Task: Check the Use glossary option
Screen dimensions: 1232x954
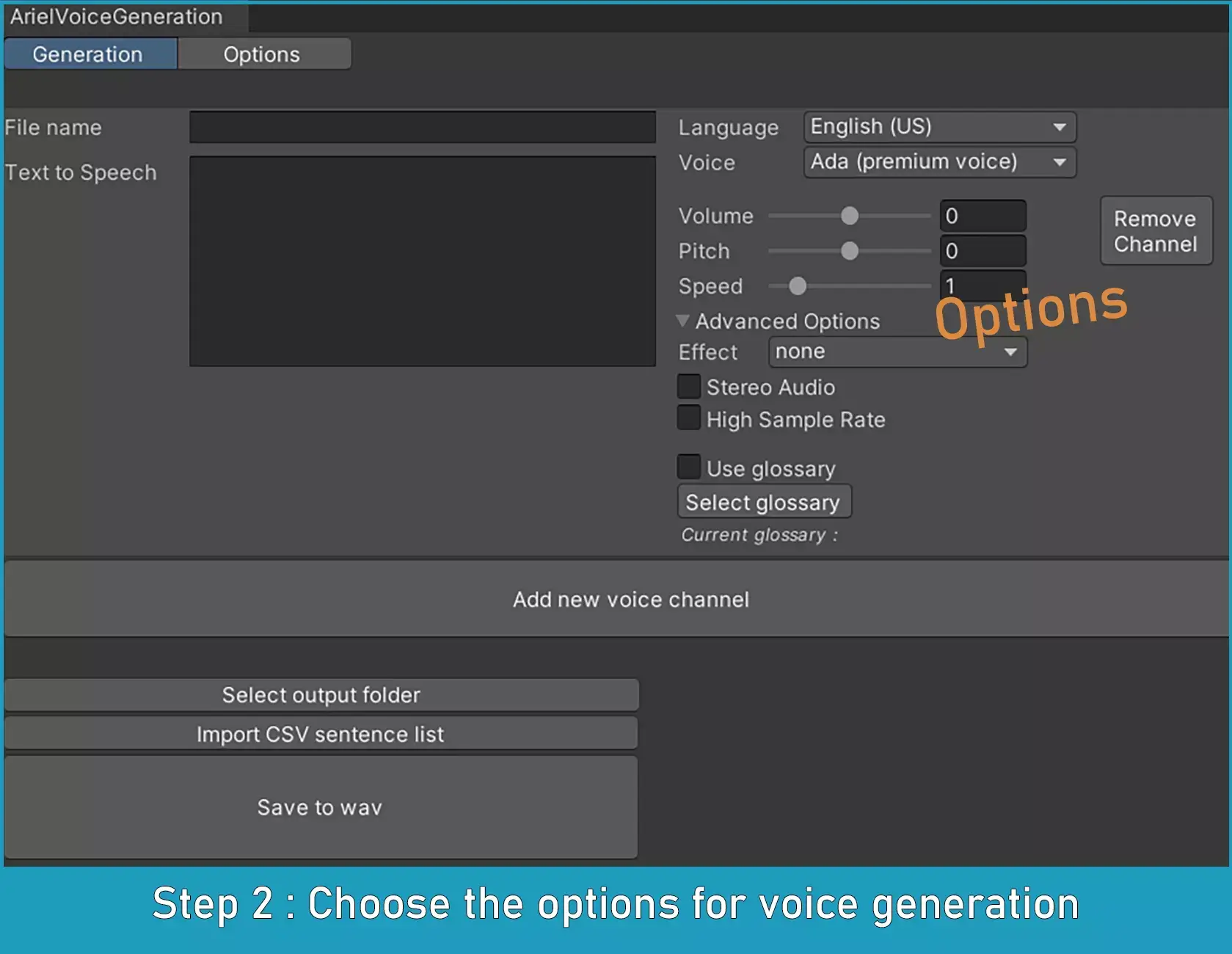Action: pos(688,466)
